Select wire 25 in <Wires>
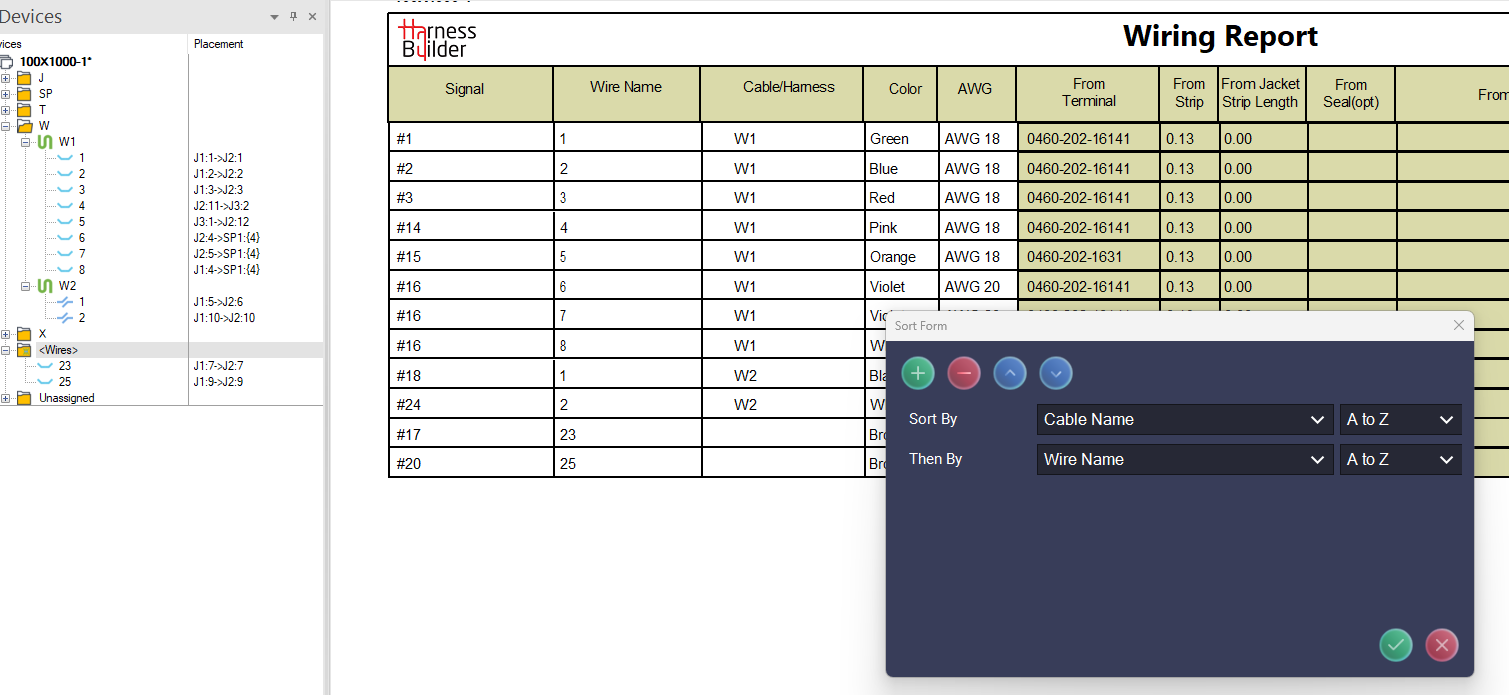 [64, 382]
